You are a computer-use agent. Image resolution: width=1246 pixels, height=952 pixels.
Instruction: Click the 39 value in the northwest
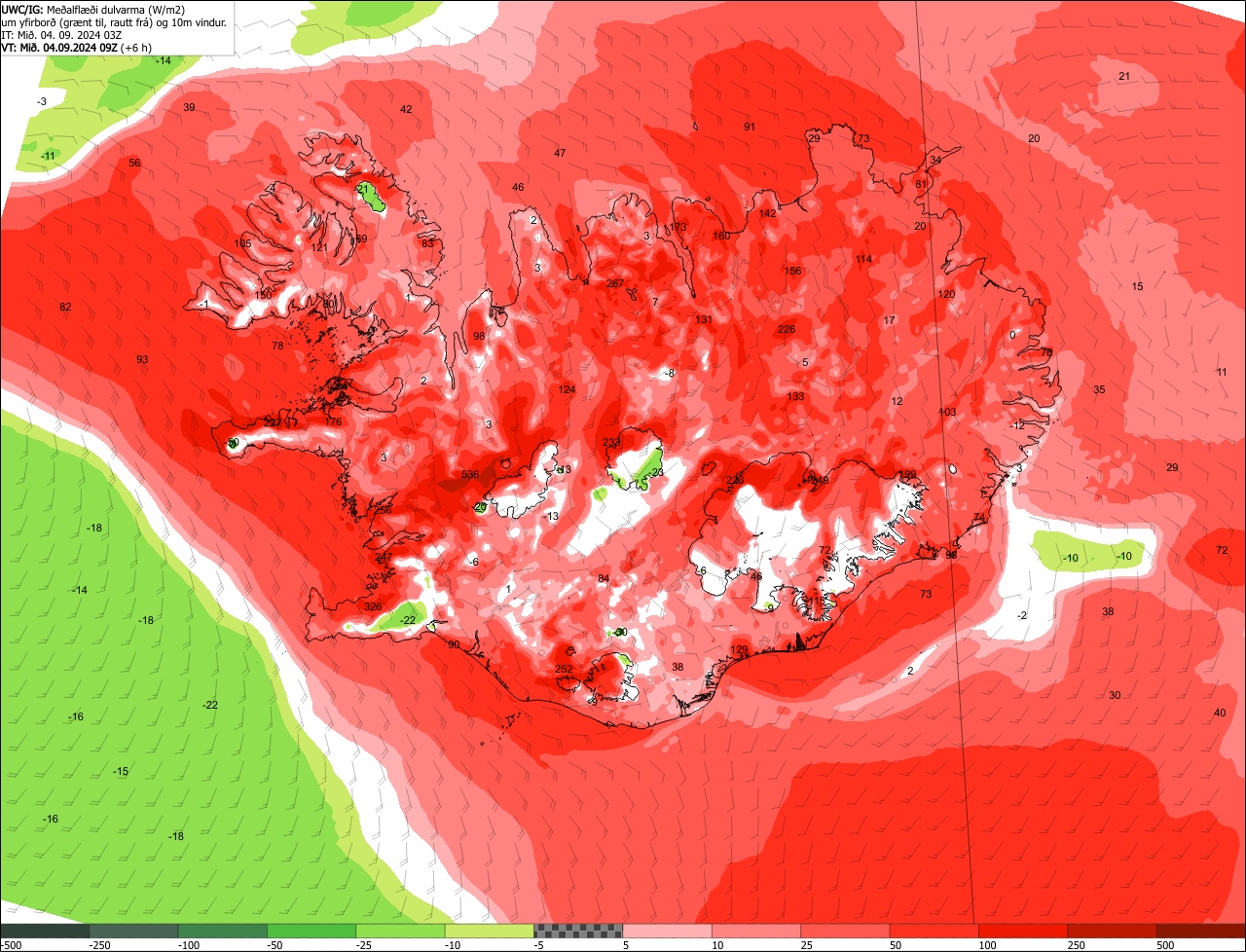[x=189, y=107]
